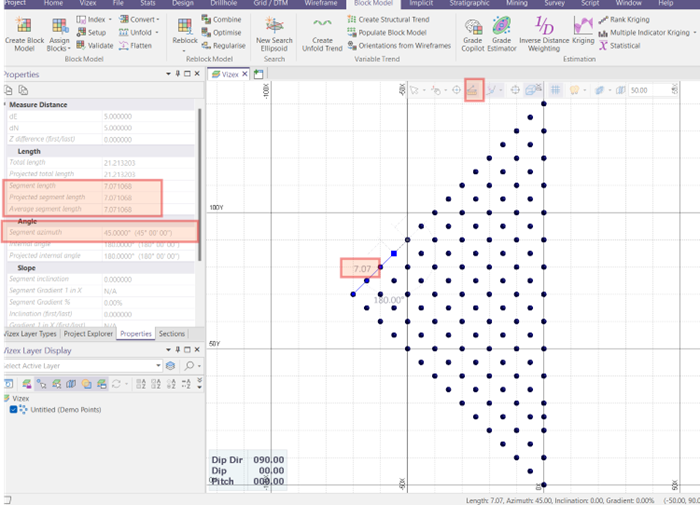The height and width of the screenshot is (505, 700).
Task: Toggle the Untitled (Demo Points) layer checkbox
Action: [x=14, y=409]
